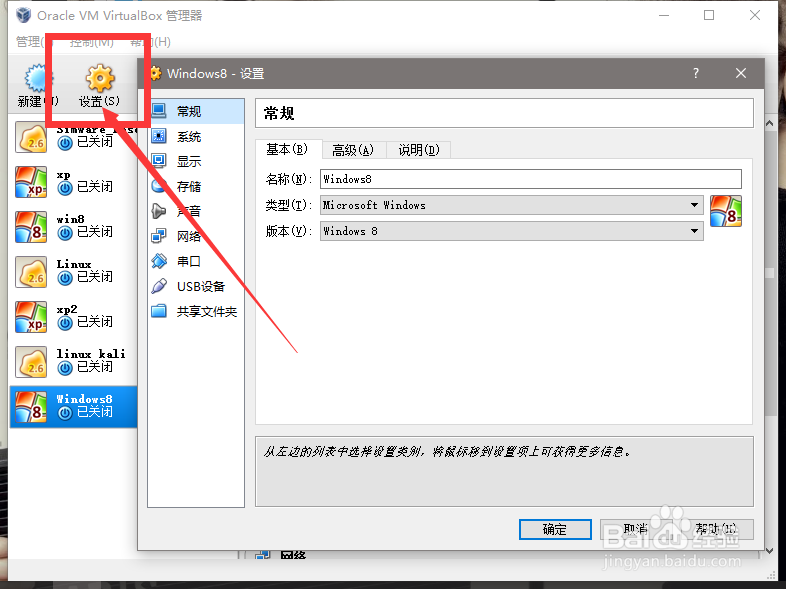This screenshot has height=589, width=786.
Task: Click the New VM blue starburst icon
Action: 39,78
